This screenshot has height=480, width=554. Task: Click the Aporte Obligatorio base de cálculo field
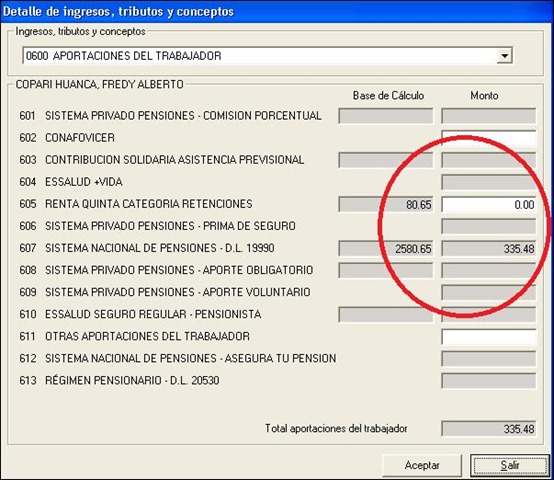pyautogui.click(x=386, y=271)
